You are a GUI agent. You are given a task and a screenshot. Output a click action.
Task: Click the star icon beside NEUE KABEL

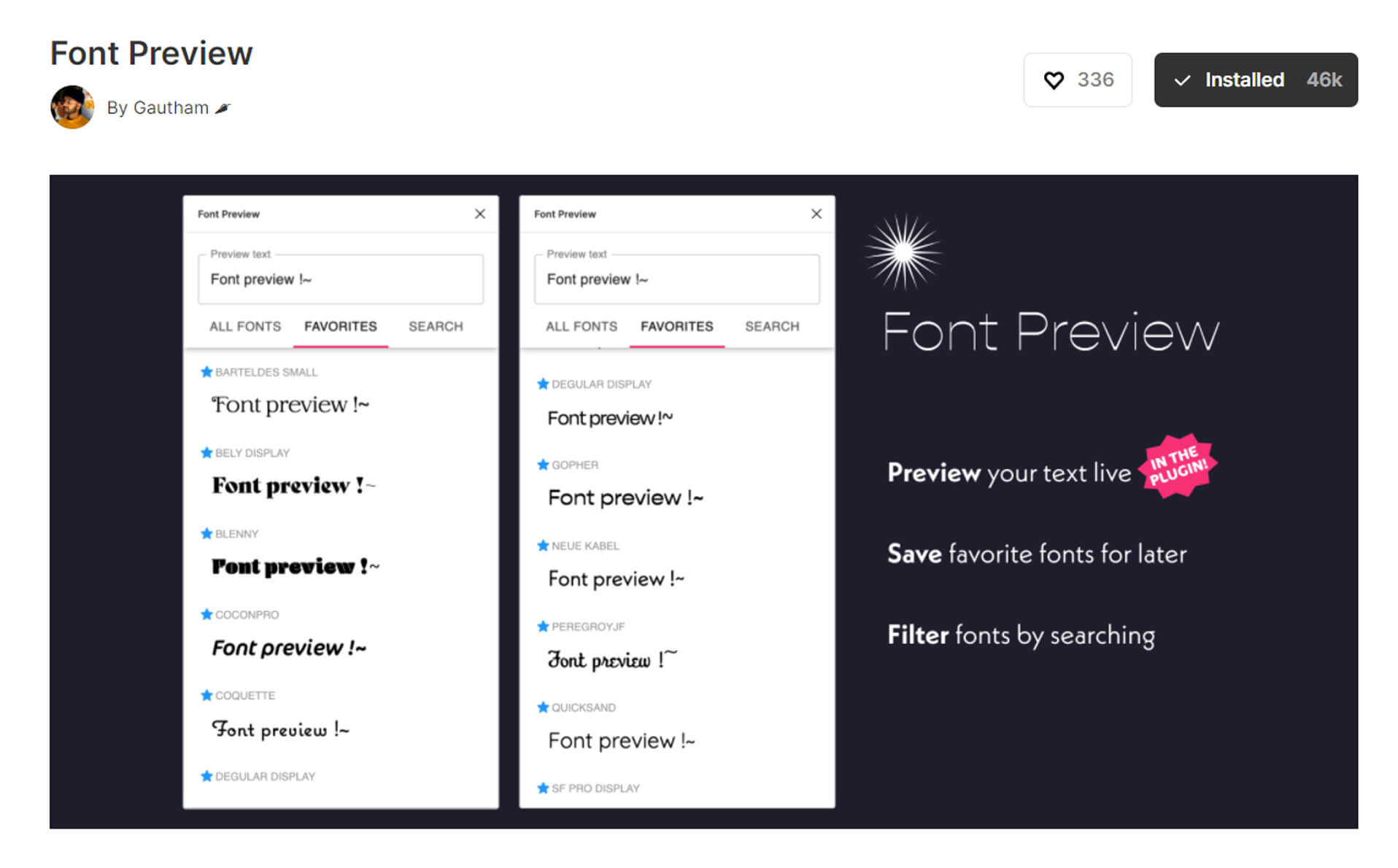pos(542,546)
